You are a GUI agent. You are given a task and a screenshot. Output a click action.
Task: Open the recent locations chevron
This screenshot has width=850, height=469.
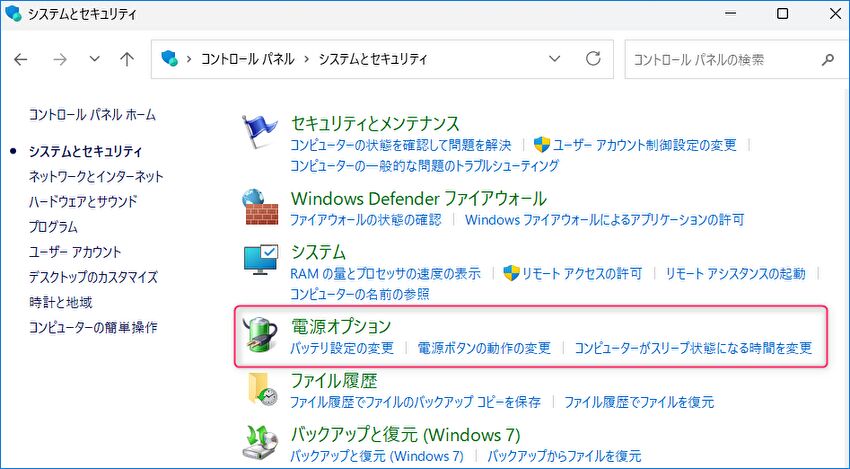point(94,59)
